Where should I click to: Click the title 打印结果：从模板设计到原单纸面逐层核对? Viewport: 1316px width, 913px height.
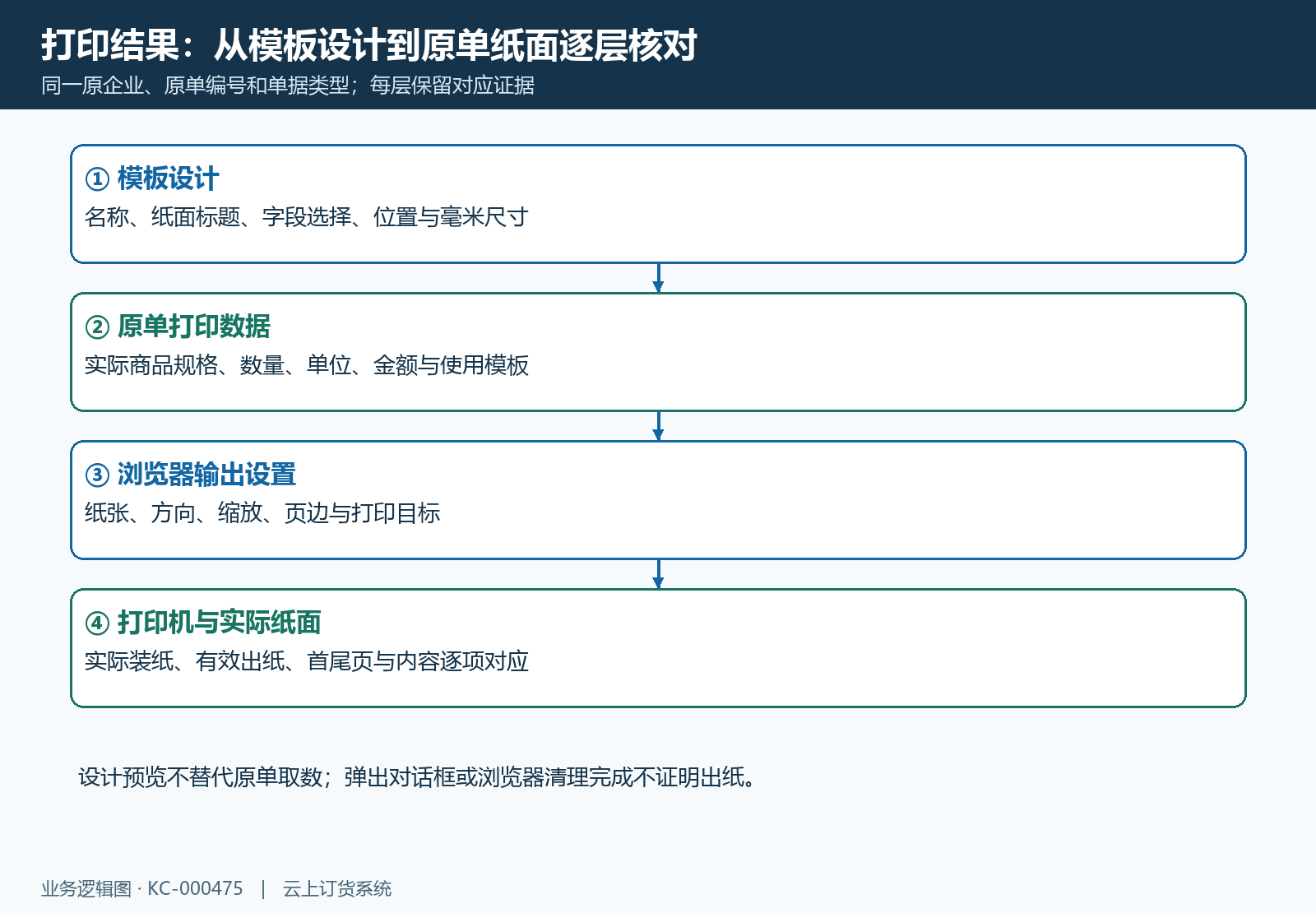pyautogui.click(x=369, y=45)
